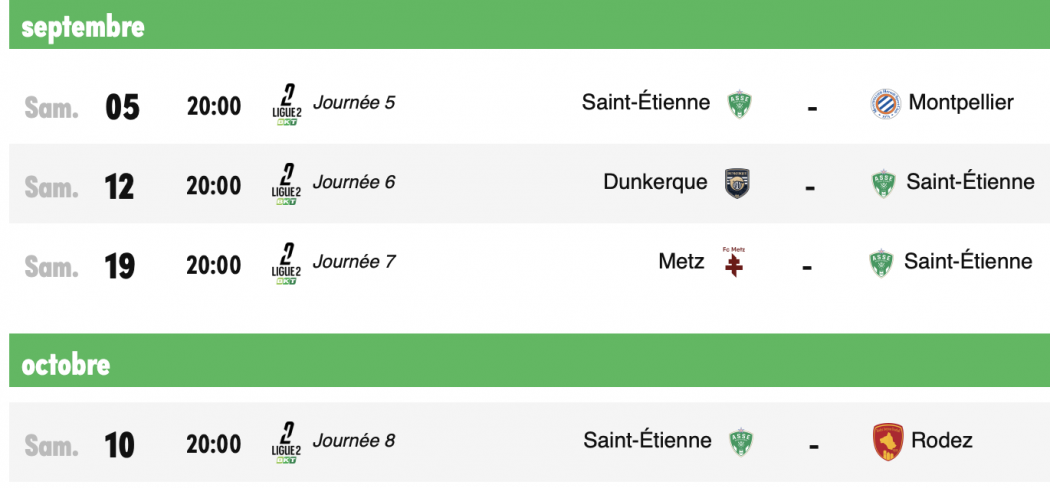The image size is (1050, 488).
Task: Open the Rodez team name link
Action: pos(942,440)
